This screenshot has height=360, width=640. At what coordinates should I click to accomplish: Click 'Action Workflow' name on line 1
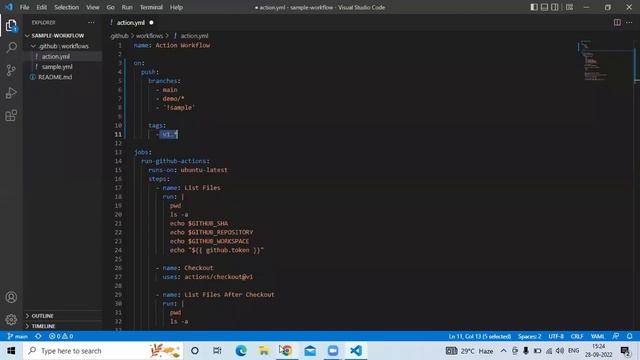click(182, 45)
